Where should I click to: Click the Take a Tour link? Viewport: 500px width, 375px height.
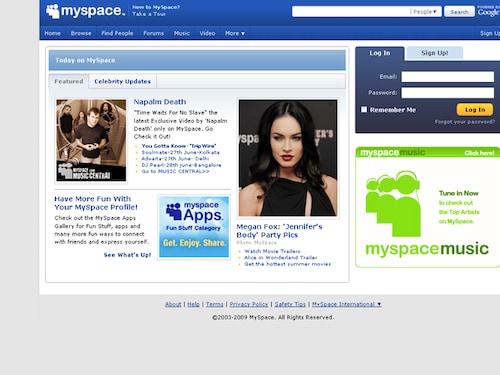pyautogui.click(x=149, y=14)
